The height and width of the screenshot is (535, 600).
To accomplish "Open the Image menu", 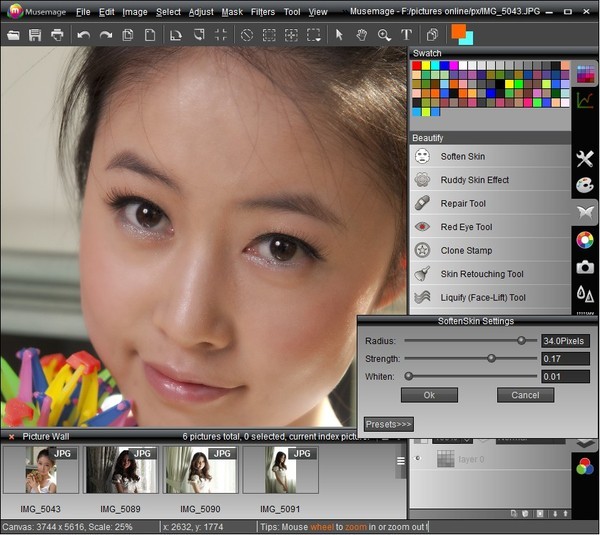I will (135, 12).
